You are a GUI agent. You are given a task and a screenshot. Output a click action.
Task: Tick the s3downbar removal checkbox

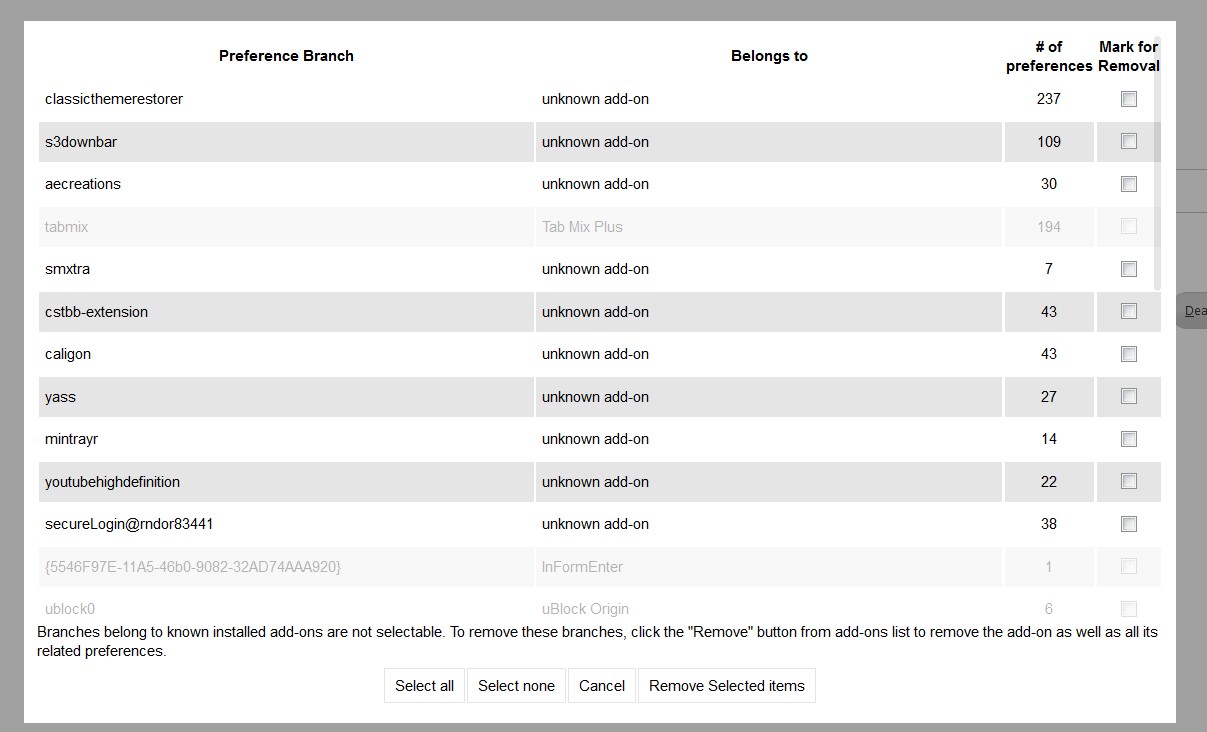click(x=1128, y=142)
